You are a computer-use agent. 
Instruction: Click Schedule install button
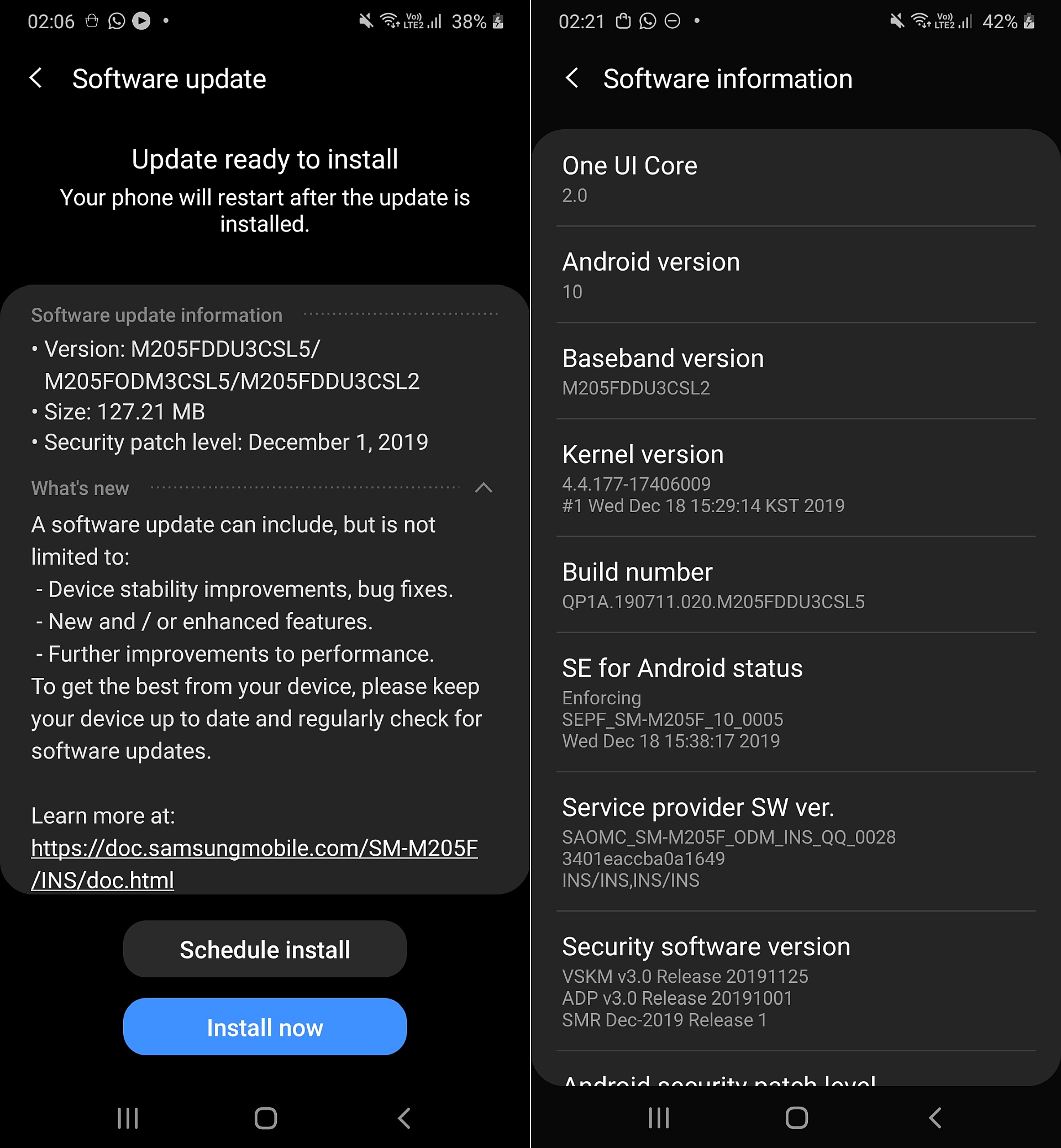(264, 951)
